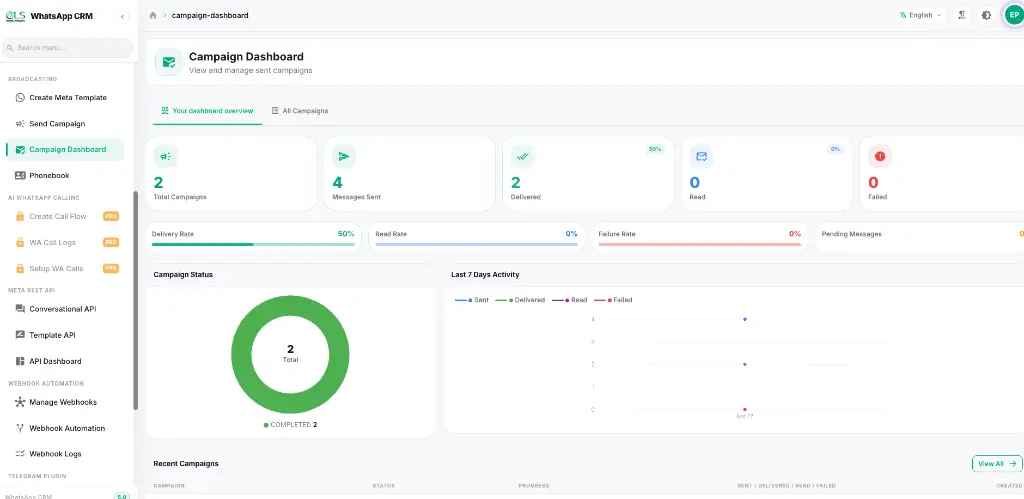Toggle the Delivered series in chart legend
This screenshot has width=1024, height=499.
pos(520,300)
